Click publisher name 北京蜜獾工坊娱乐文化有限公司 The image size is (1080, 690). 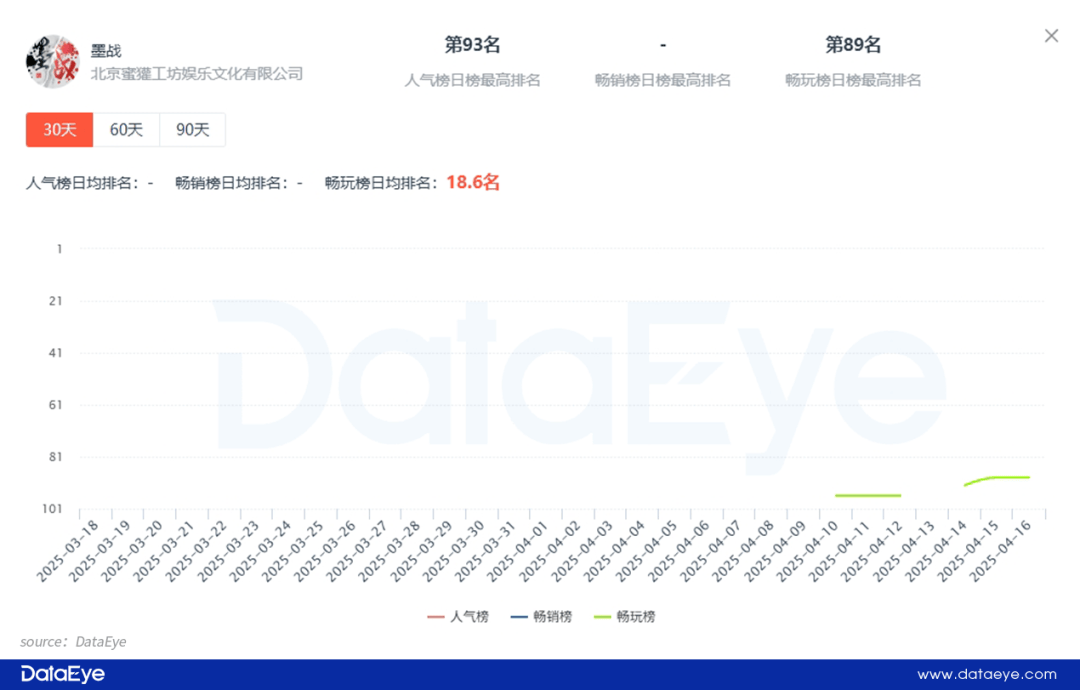(197, 74)
